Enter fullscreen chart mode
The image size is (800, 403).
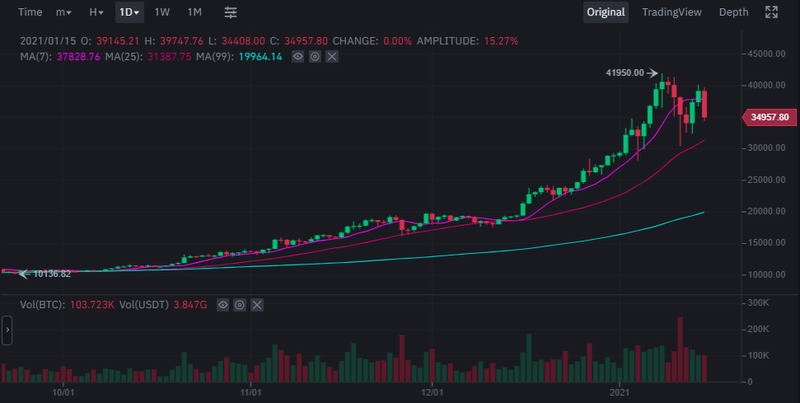[x=771, y=12]
